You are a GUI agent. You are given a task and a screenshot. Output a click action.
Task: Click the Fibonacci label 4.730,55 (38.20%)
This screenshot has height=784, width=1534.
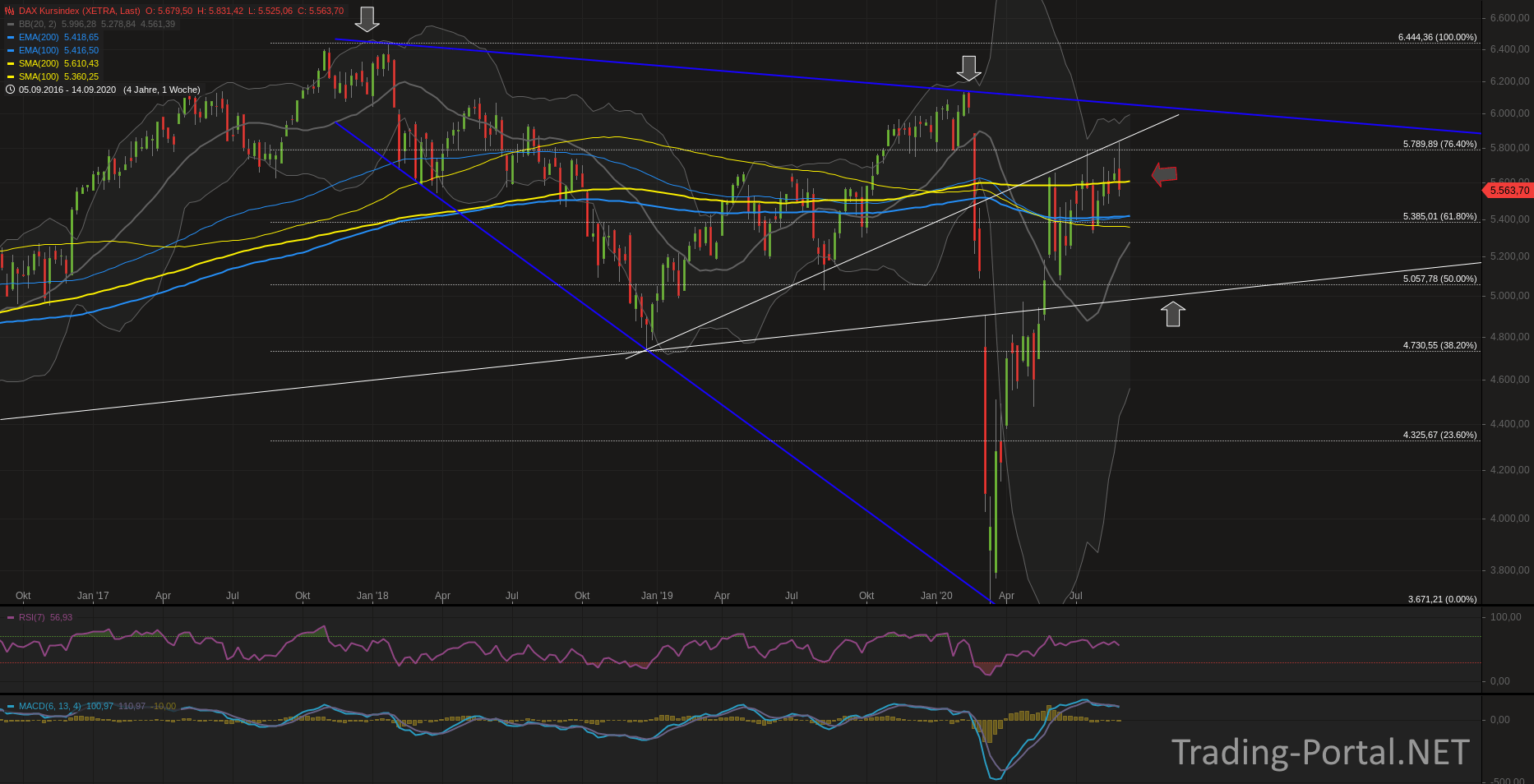tap(1439, 345)
